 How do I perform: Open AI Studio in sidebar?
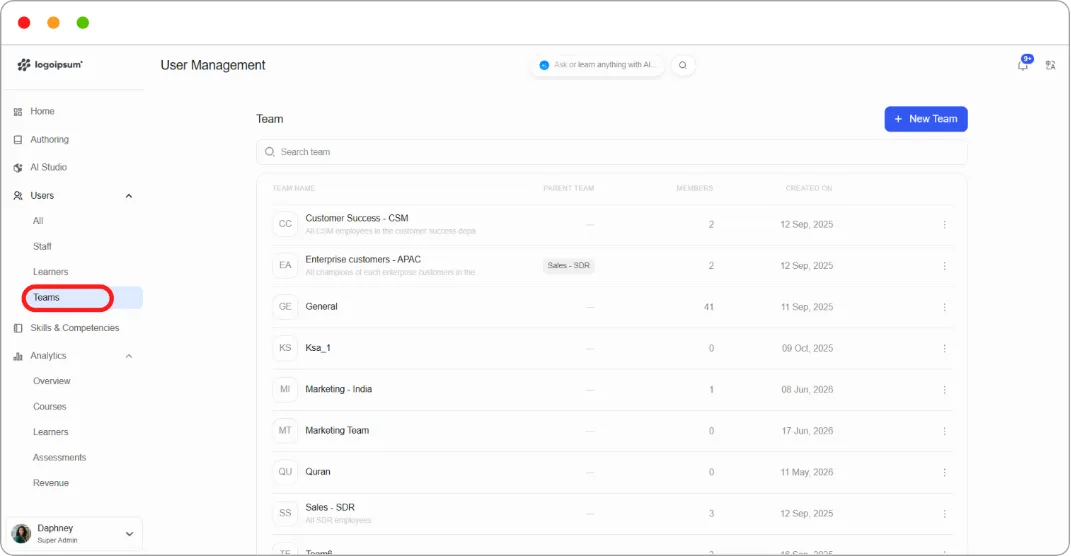coord(48,167)
